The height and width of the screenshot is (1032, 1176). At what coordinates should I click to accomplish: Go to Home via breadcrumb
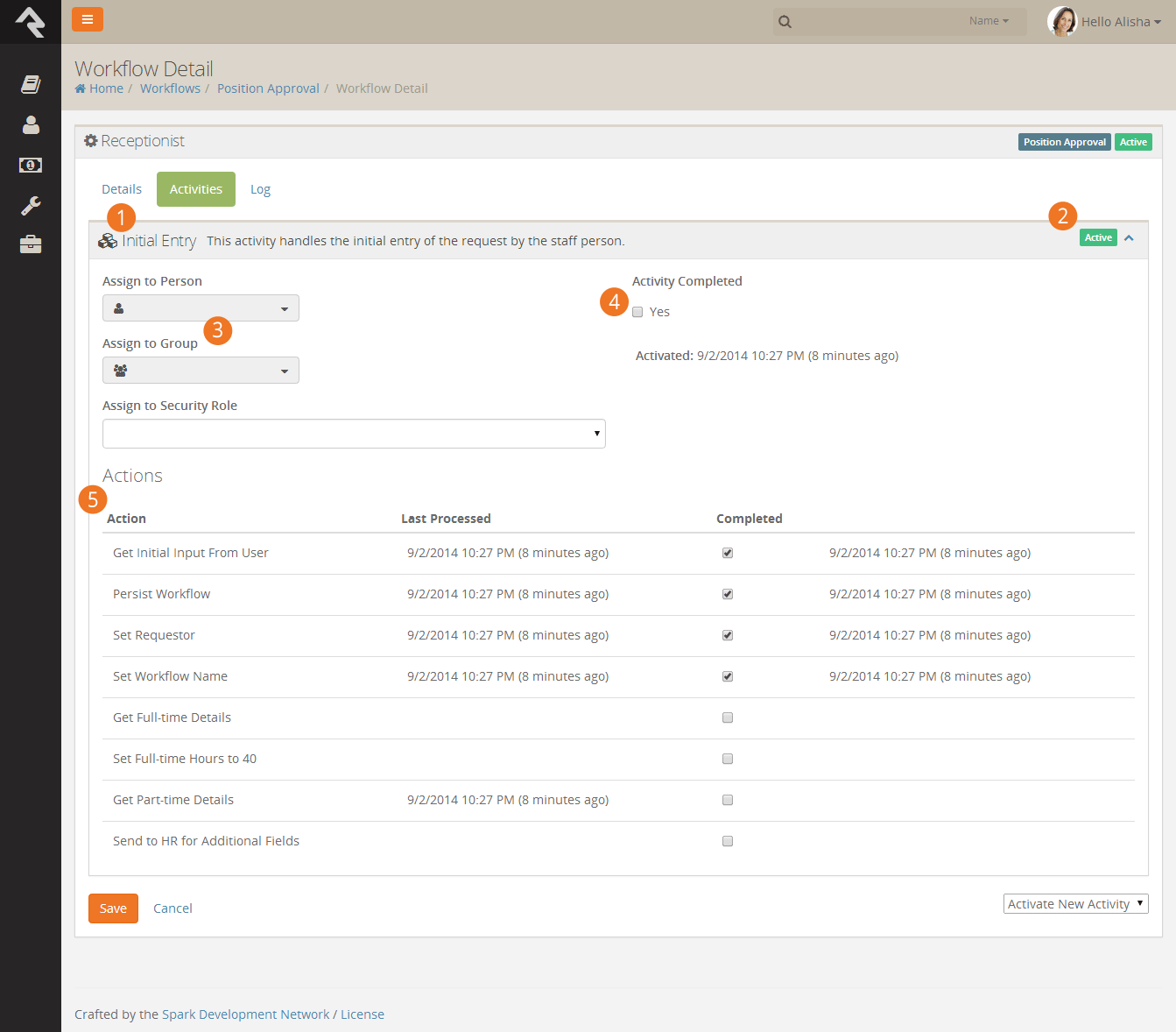[x=106, y=88]
